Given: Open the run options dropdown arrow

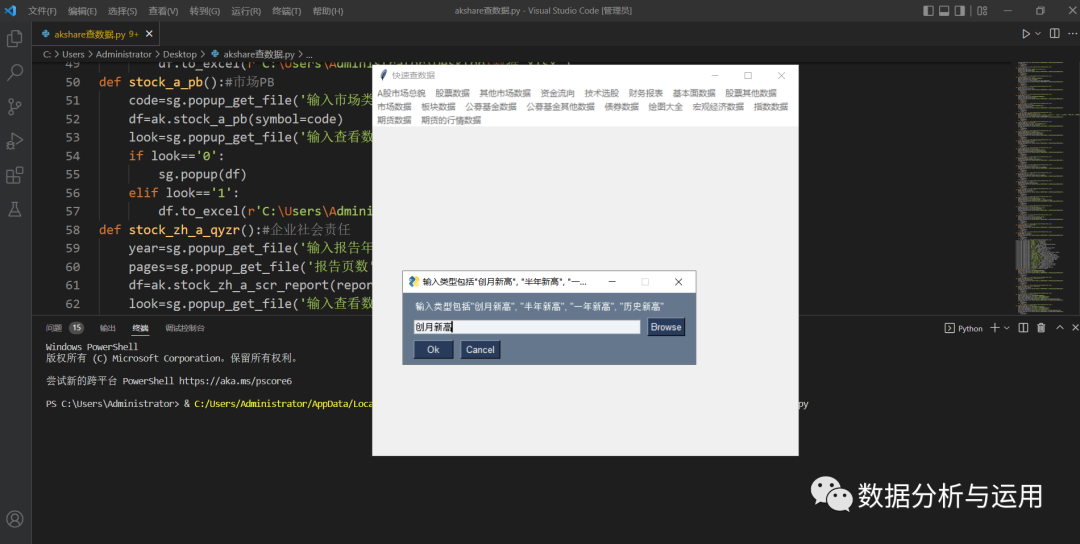Looking at the screenshot, I should (1038, 34).
